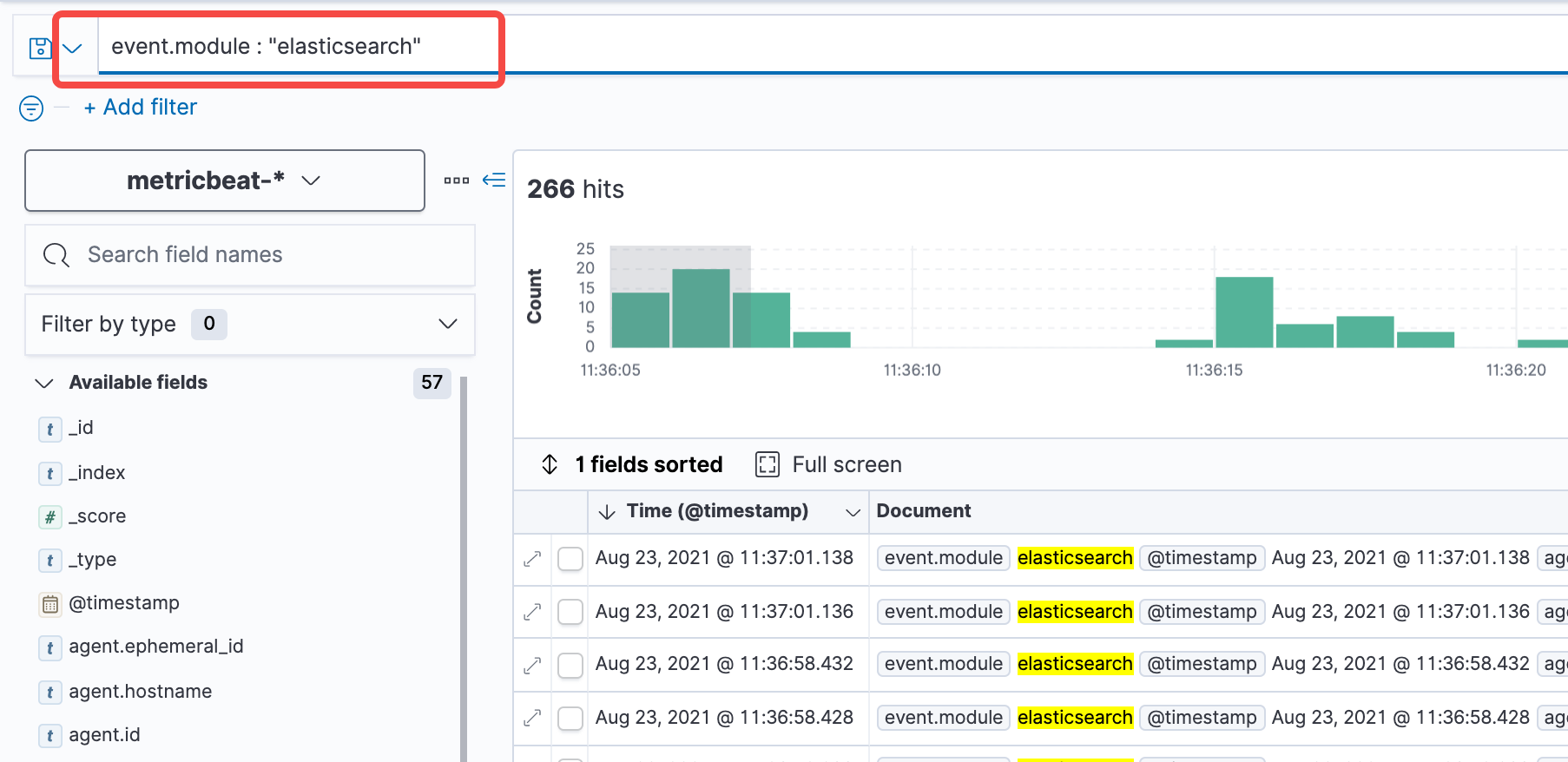Expand document row at 11:36:58.428
The height and width of the screenshot is (762, 1568).
pos(532,719)
